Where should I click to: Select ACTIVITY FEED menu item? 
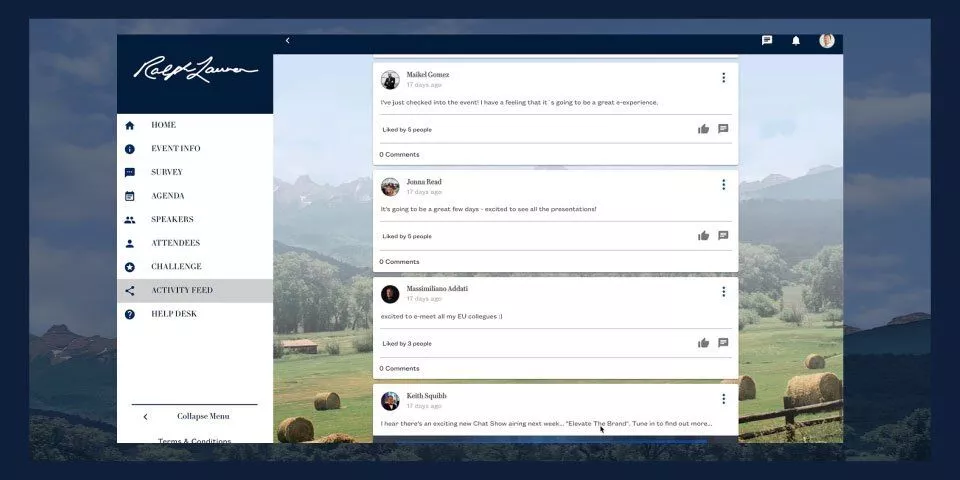coord(195,290)
